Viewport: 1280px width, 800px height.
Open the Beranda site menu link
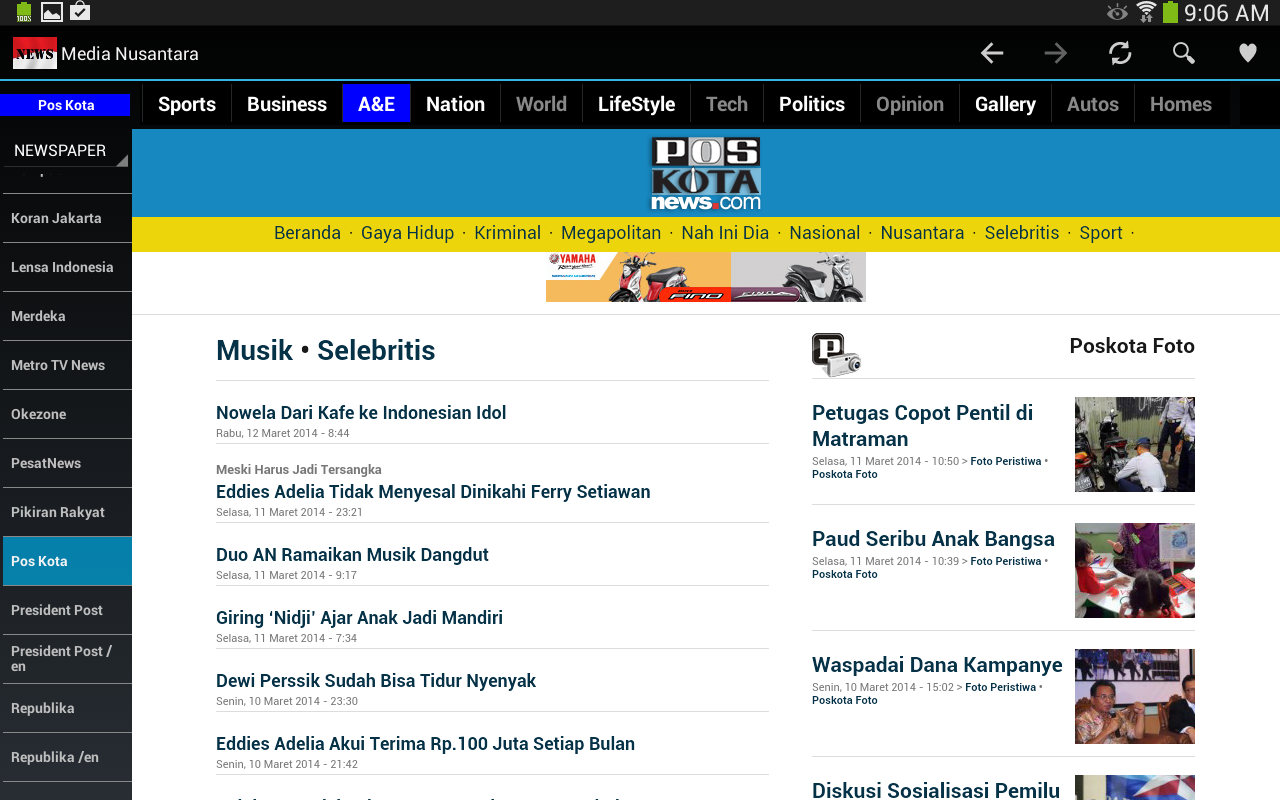[x=307, y=233]
